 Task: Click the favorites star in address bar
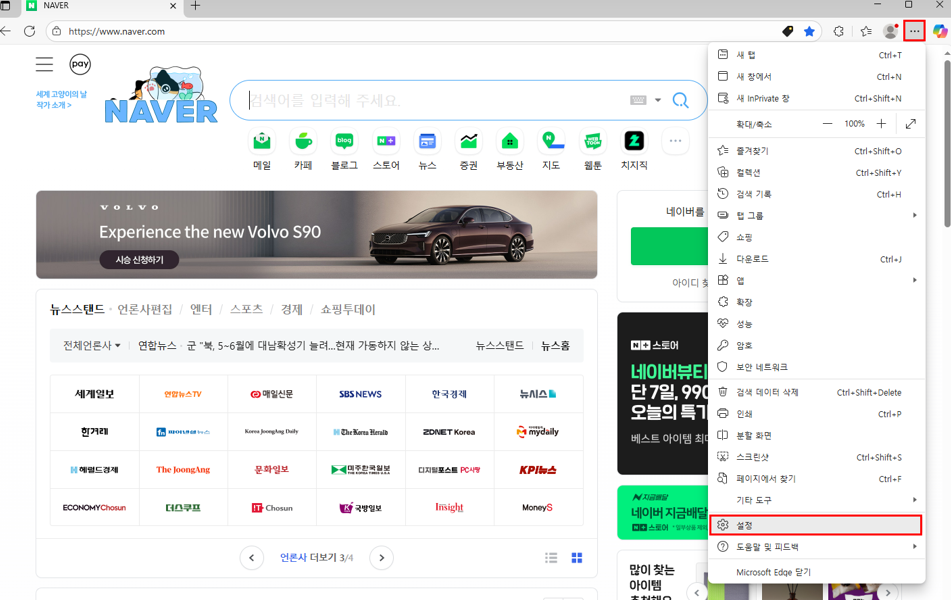(809, 31)
